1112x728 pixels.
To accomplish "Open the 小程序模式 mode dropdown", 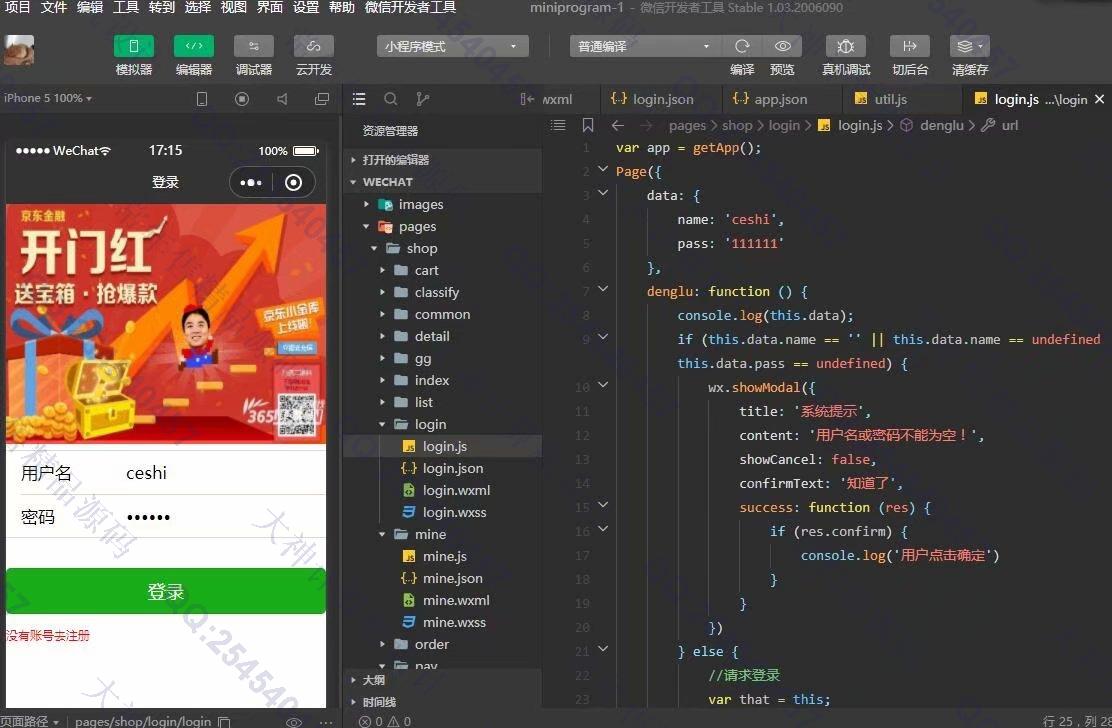I will (x=452, y=46).
